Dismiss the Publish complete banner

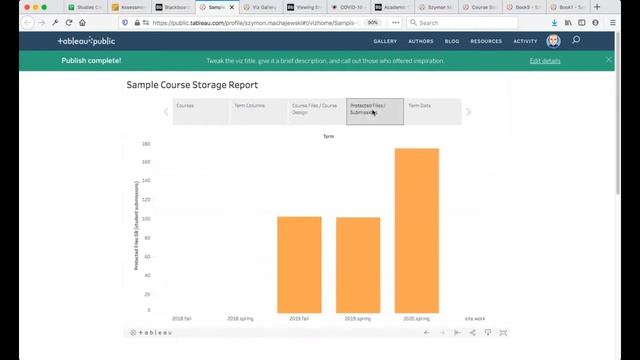[x=609, y=60]
